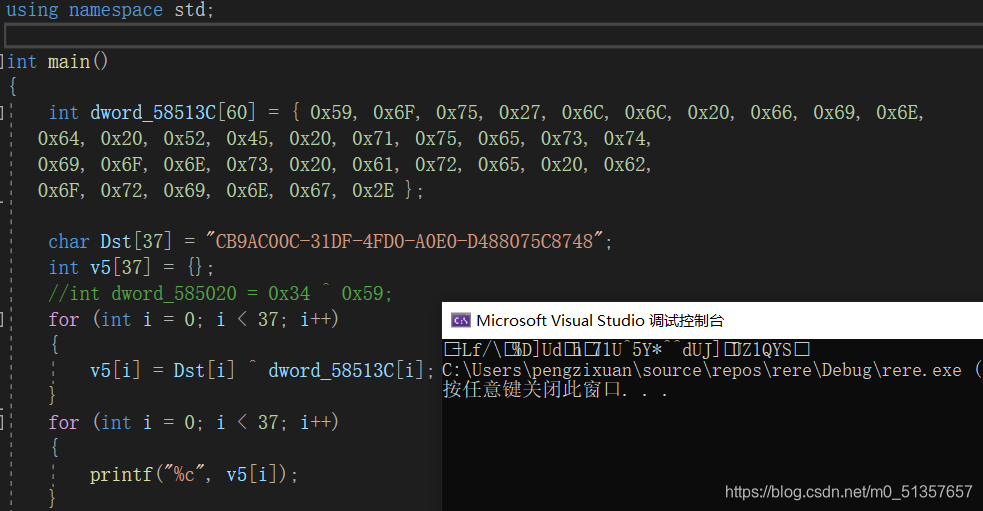The image size is (983, 511).
Task: Click the 0x71 array value
Action: (x=373, y=139)
